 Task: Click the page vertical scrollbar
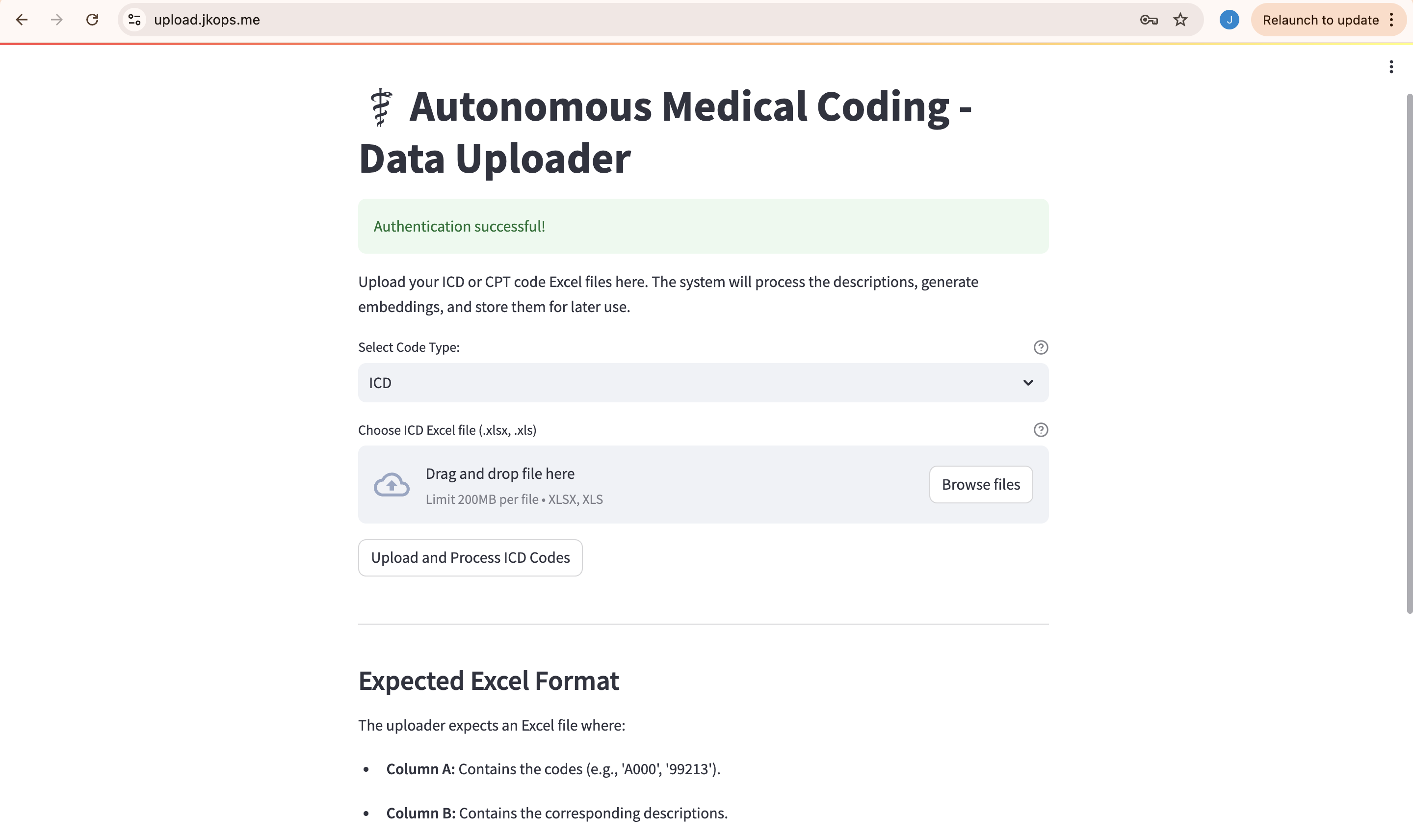click(x=1409, y=354)
